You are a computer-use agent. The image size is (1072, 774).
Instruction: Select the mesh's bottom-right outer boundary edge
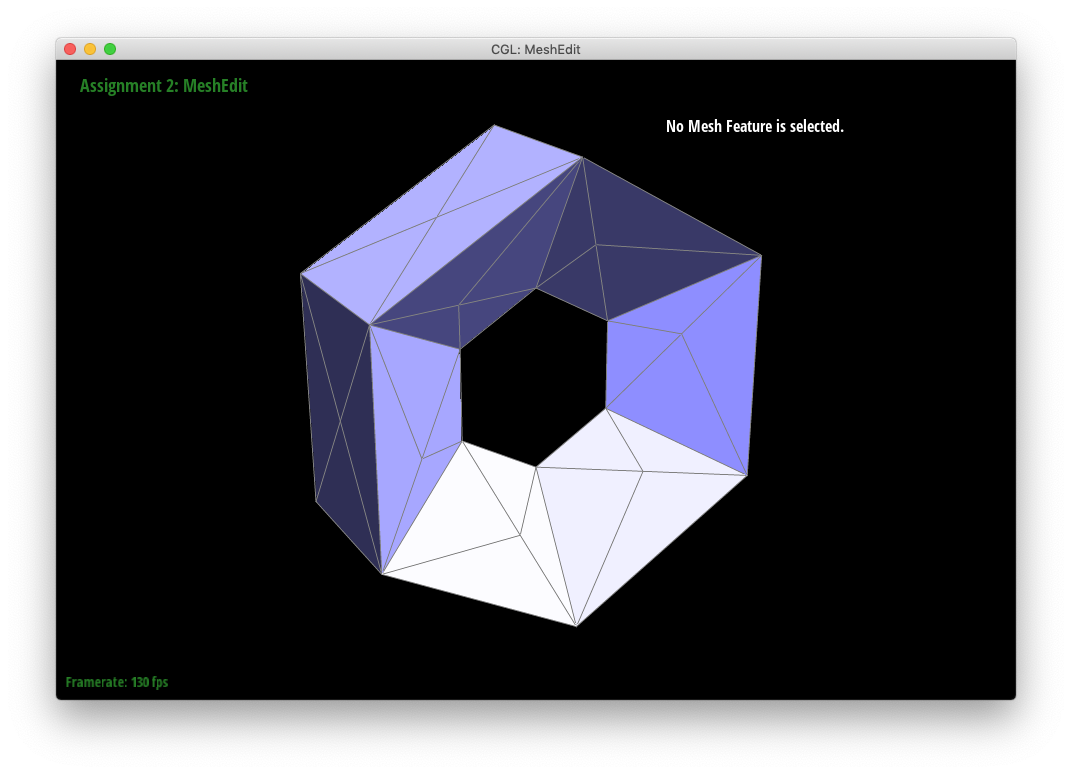(x=661, y=551)
